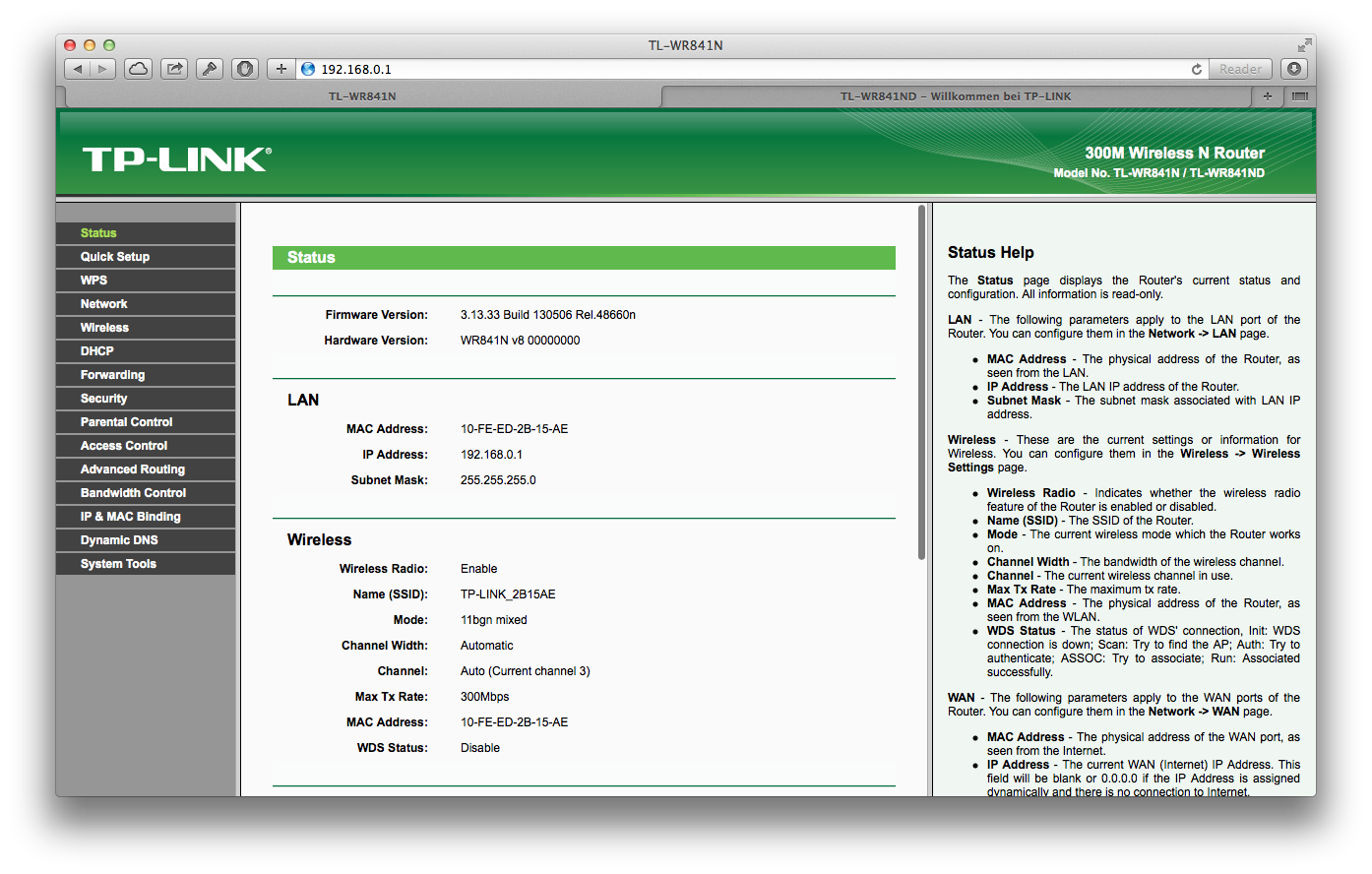Click hardware version WR841N v8 00000000

click(521, 341)
